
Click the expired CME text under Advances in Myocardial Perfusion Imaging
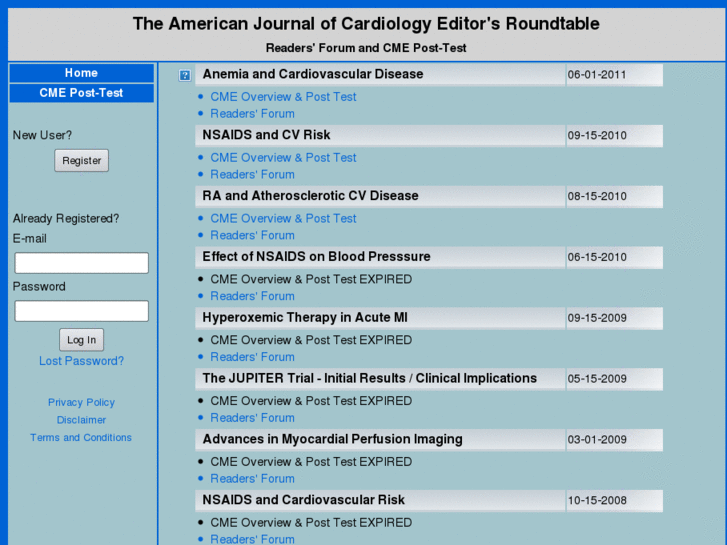point(311,462)
